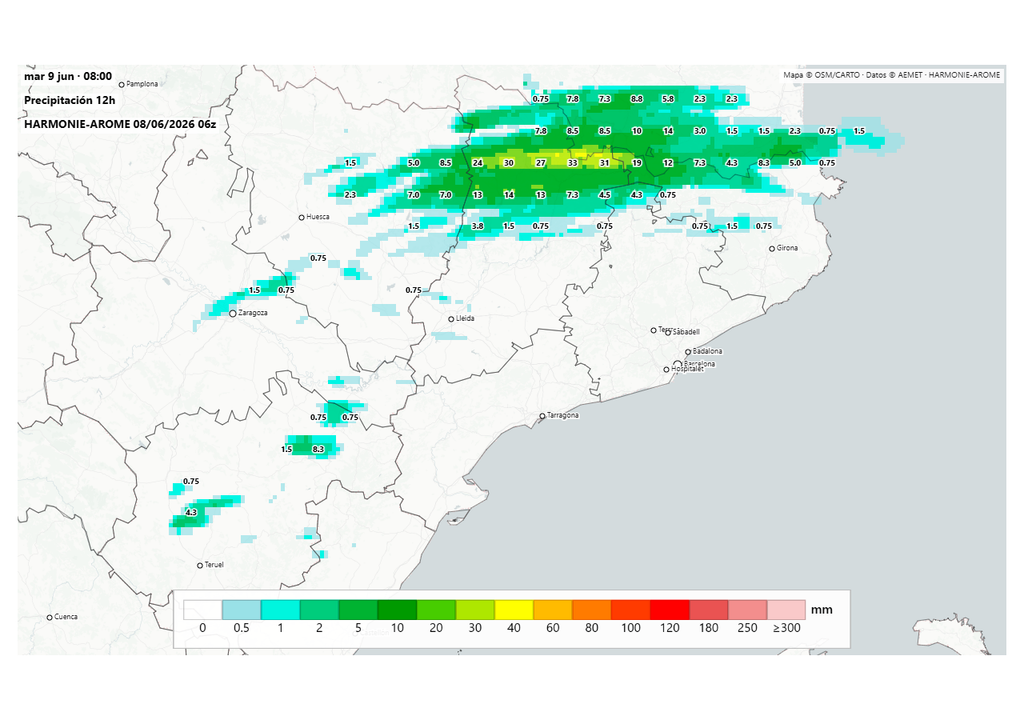Click the 'mm' unit label in legend
The height and width of the screenshot is (720, 1024).
tap(822, 610)
